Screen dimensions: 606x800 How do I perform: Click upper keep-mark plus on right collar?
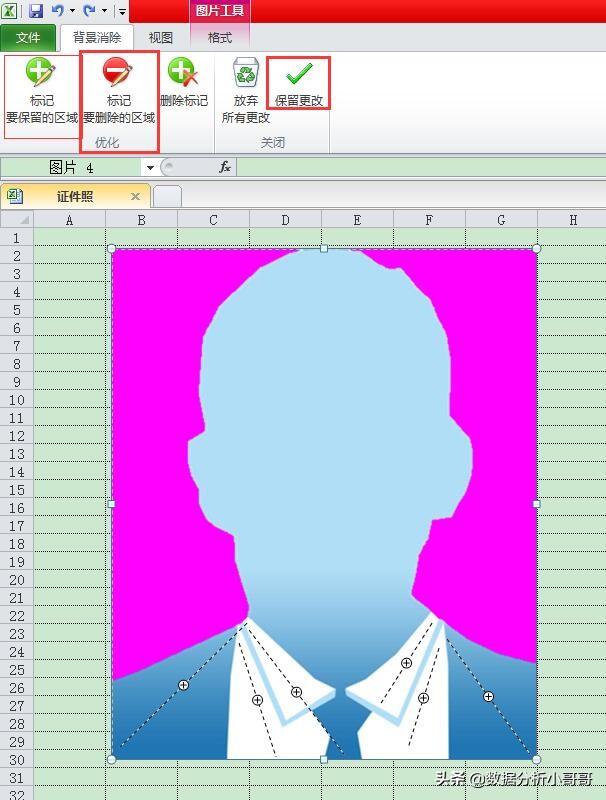406,663
